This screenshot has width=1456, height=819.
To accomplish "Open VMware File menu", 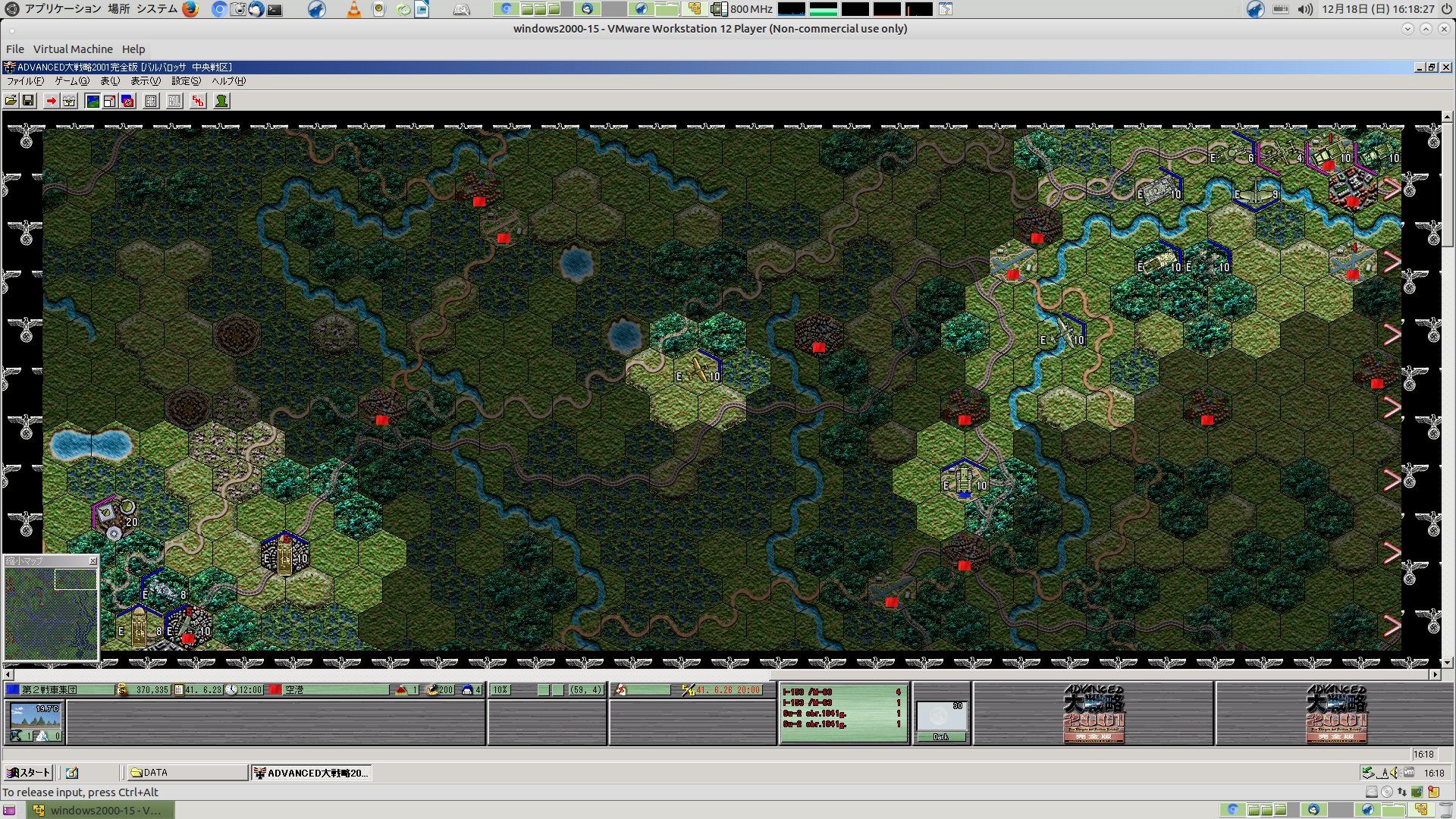I will tap(15, 49).
